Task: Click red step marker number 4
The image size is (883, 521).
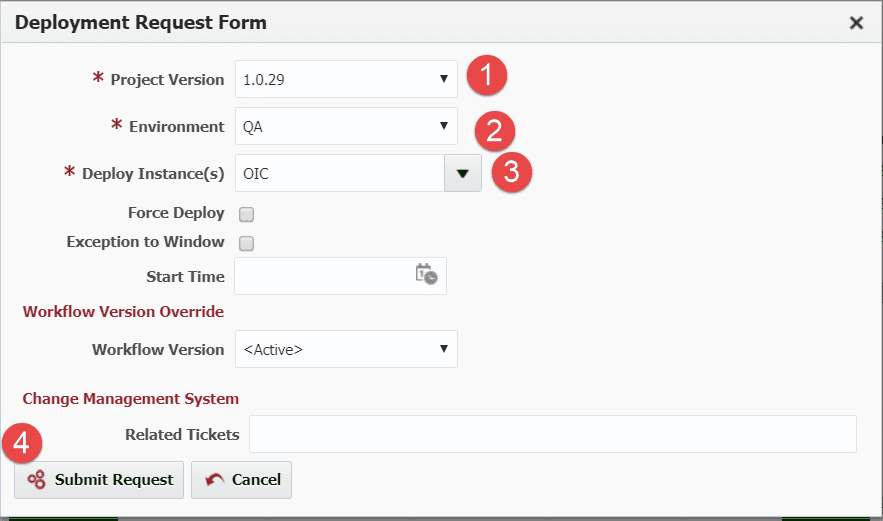Action: coord(22,443)
